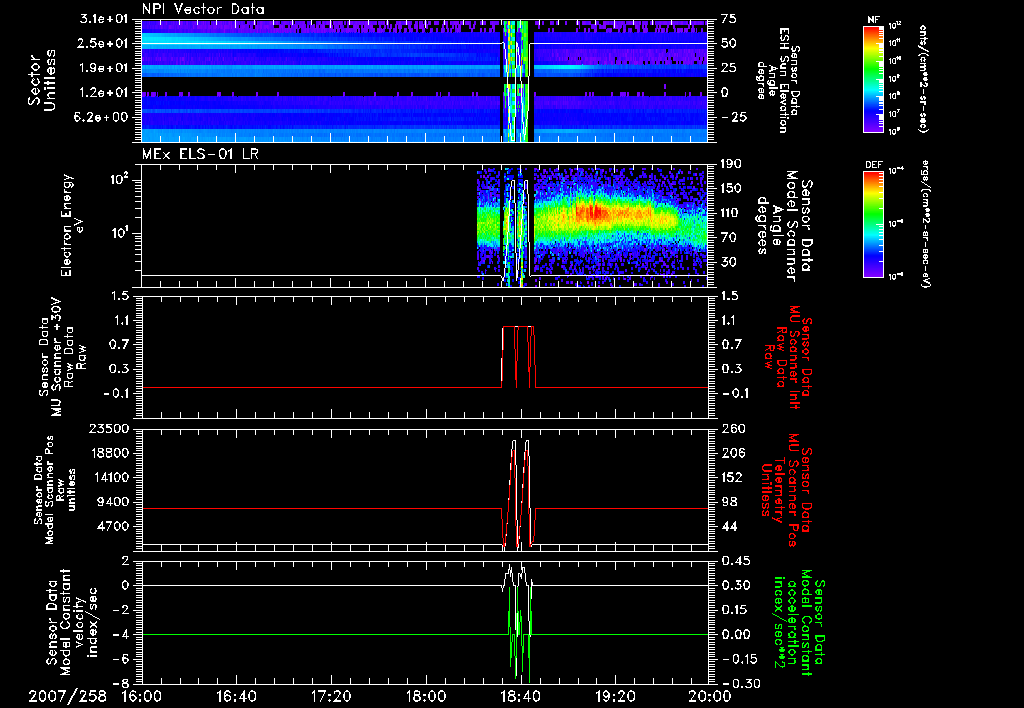Click the 17:20 time axis label
The width and height of the screenshot is (1024, 708).
(331, 696)
